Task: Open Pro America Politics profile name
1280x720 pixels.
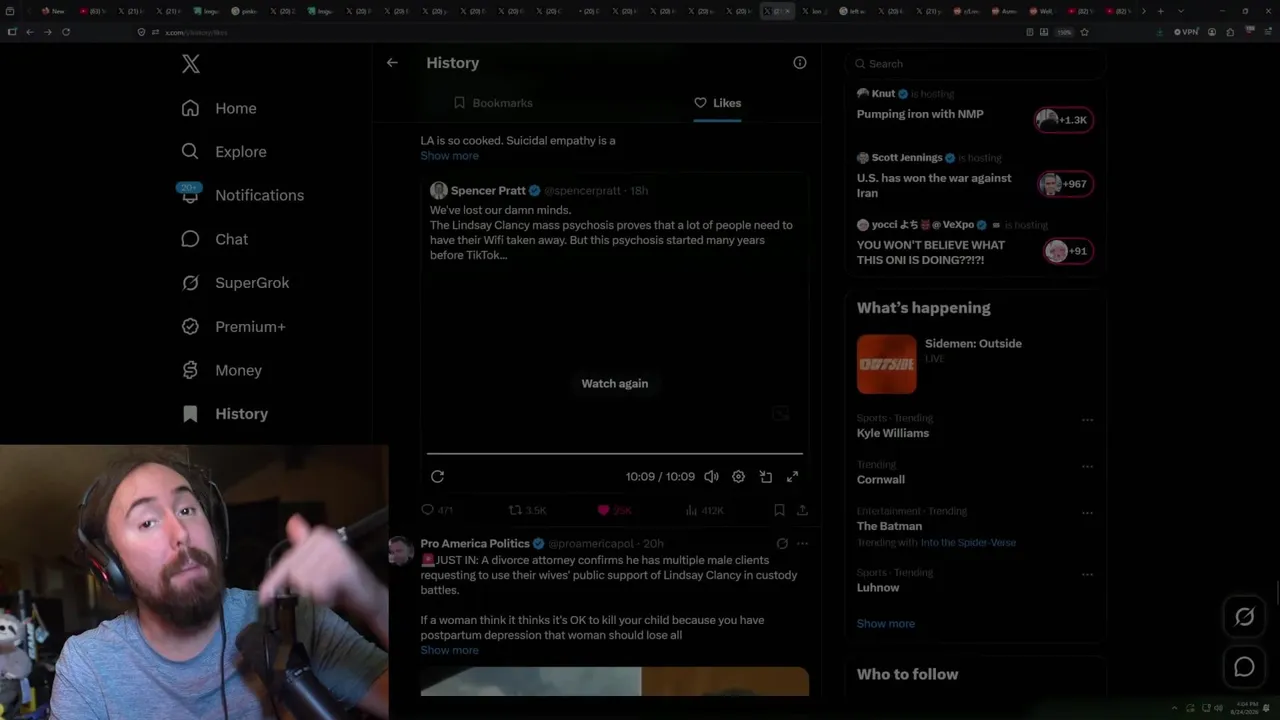Action: click(x=475, y=544)
